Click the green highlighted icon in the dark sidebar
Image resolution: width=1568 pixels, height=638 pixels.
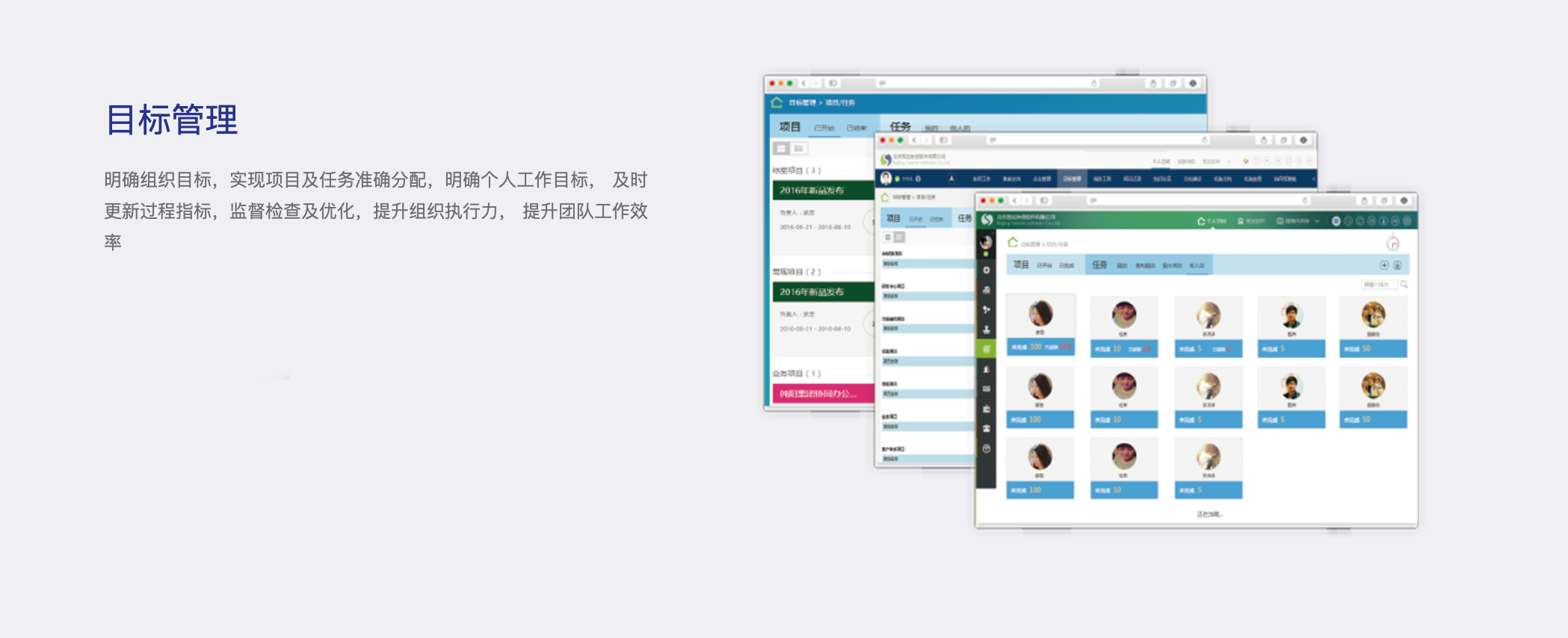pos(987,349)
